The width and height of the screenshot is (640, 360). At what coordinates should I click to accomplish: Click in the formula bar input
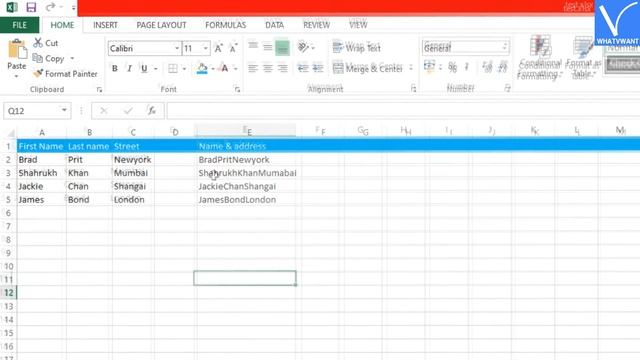[403, 111]
